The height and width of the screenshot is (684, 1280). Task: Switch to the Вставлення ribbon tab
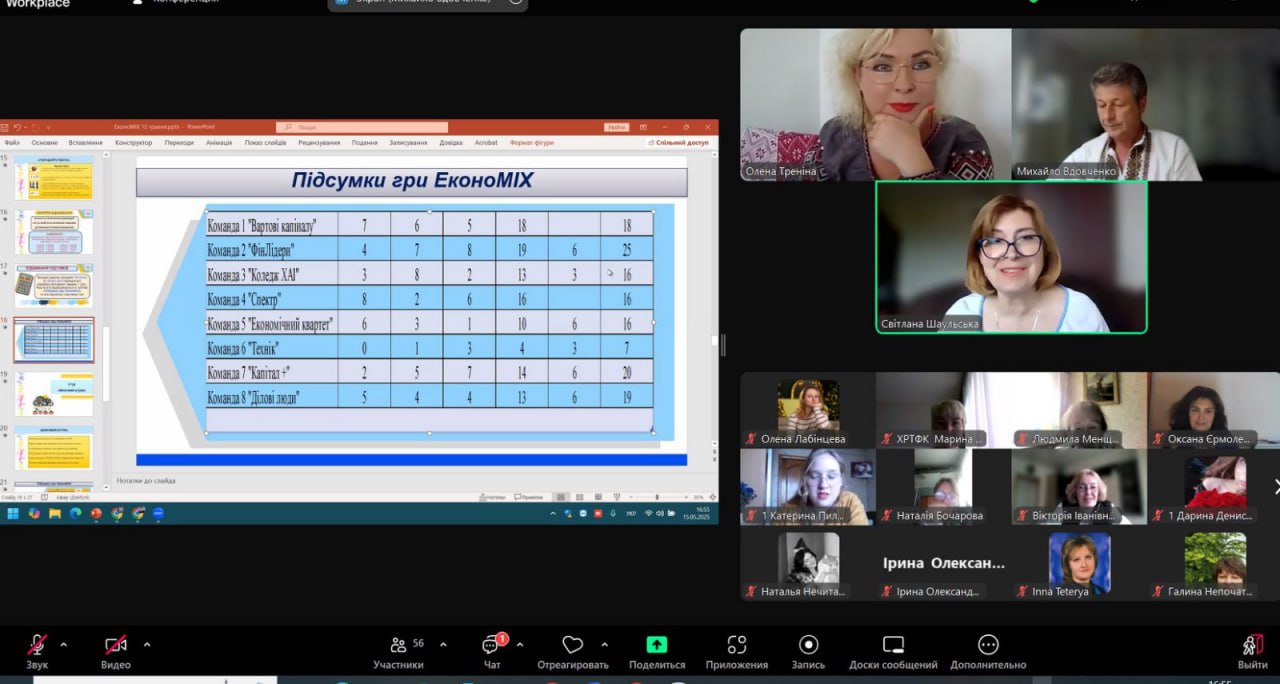coord(85,143)
